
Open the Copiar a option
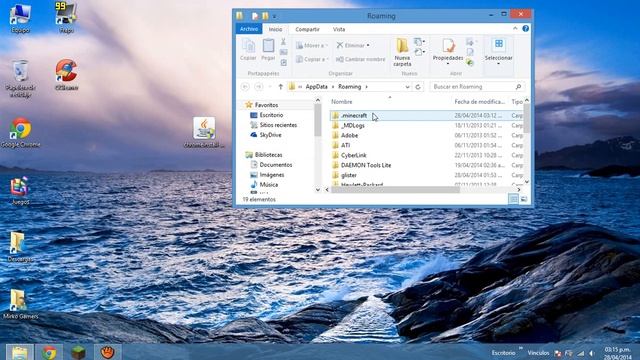click(x=312, y=59)
